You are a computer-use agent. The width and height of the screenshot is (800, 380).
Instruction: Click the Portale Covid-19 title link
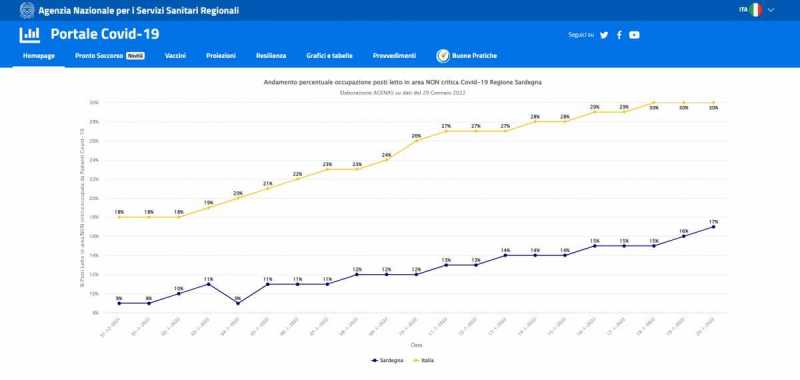[105, 35]
